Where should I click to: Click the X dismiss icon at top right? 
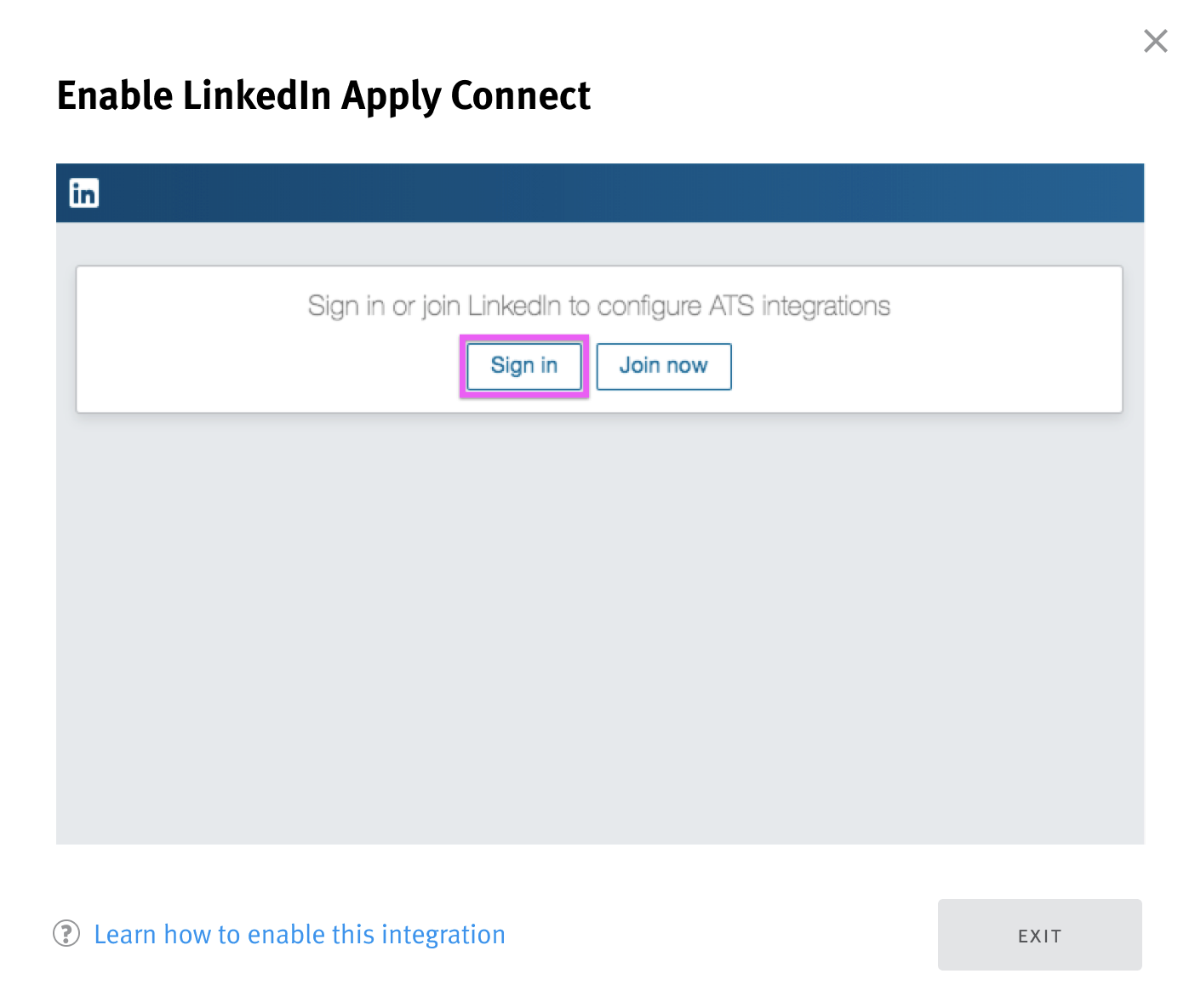(x=1155, y=40)
